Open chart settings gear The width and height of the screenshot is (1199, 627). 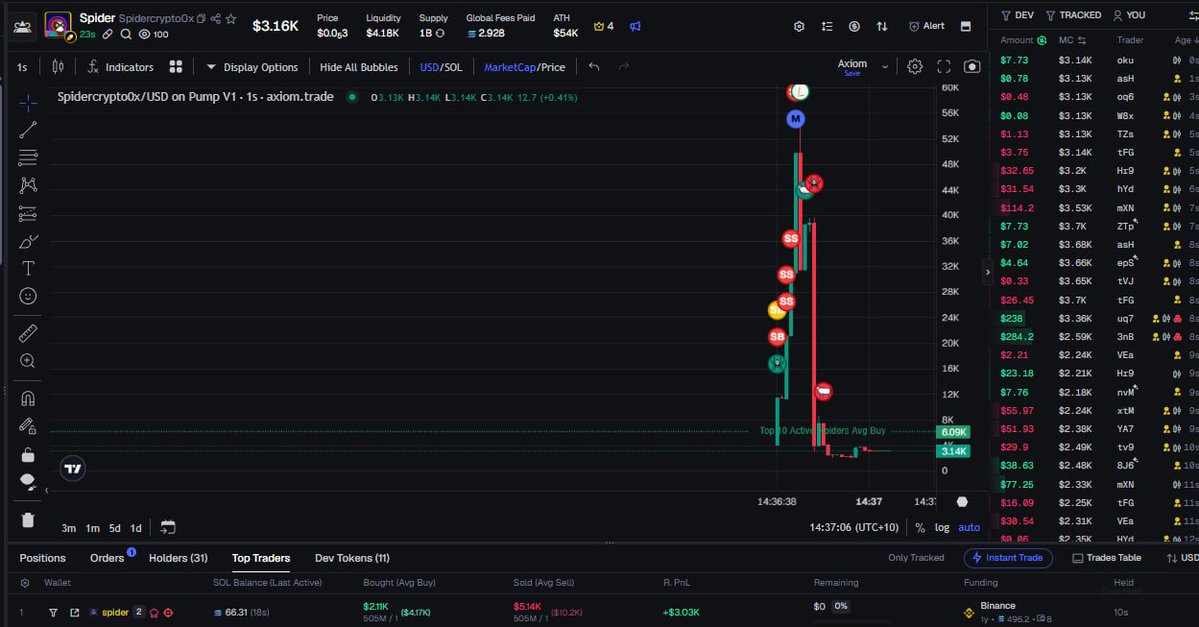pyautogui.click(x=915, y=67)
